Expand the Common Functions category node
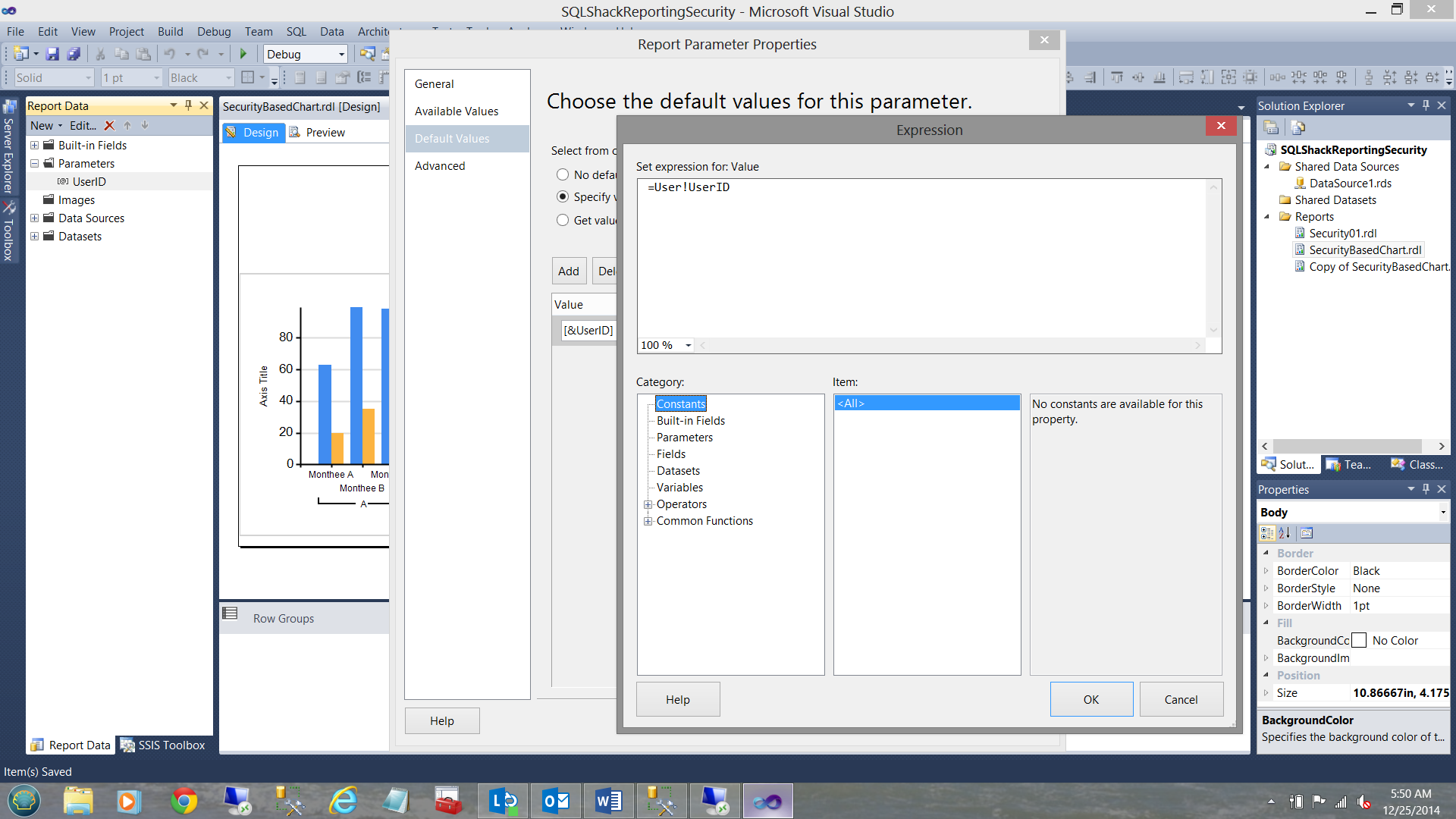 648,522
